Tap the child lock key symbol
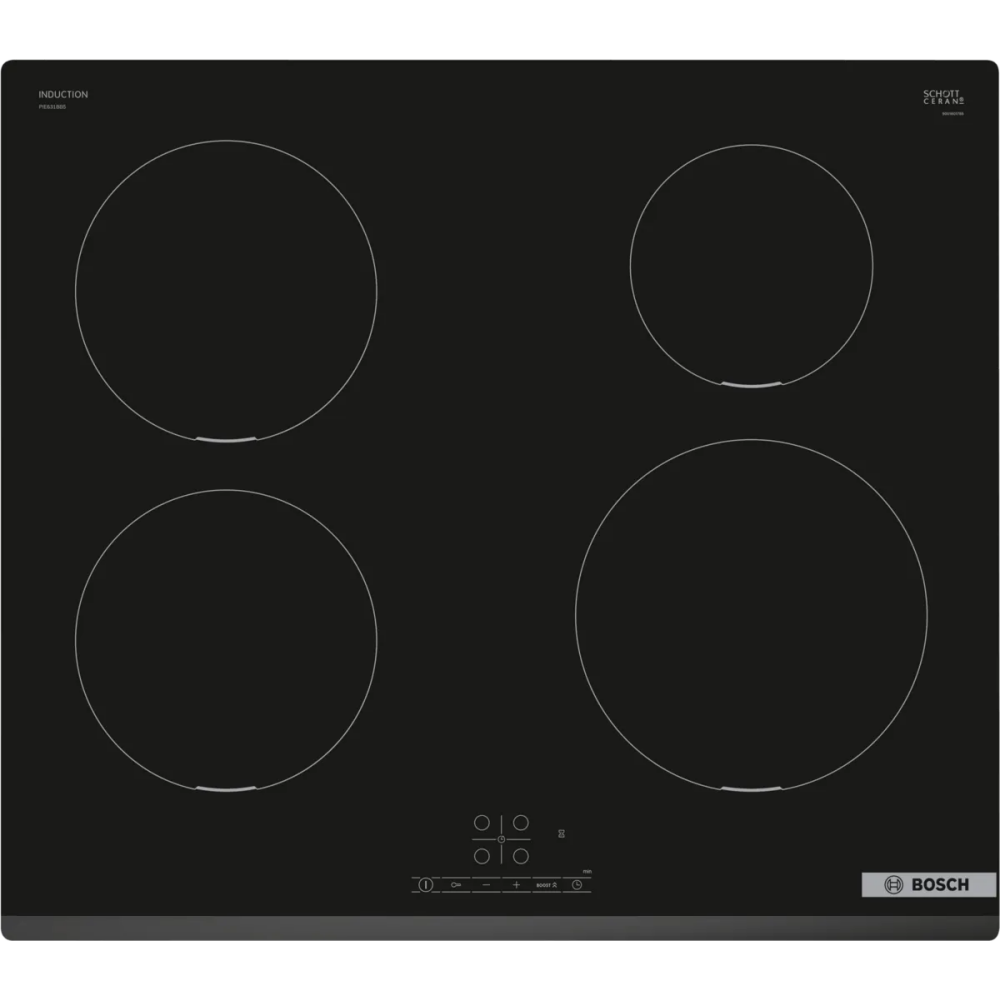This screenshot has width=1000, height=1000. pyautogui.click(x=456, y=885)
